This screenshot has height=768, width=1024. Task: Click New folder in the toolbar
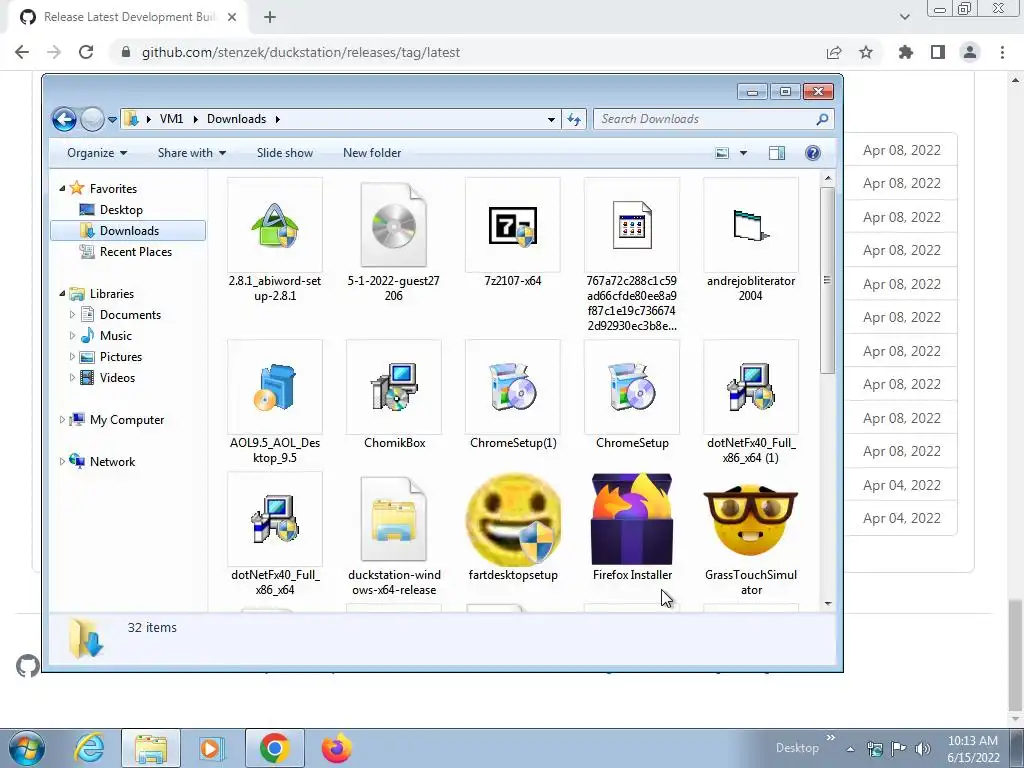point(372,153)
